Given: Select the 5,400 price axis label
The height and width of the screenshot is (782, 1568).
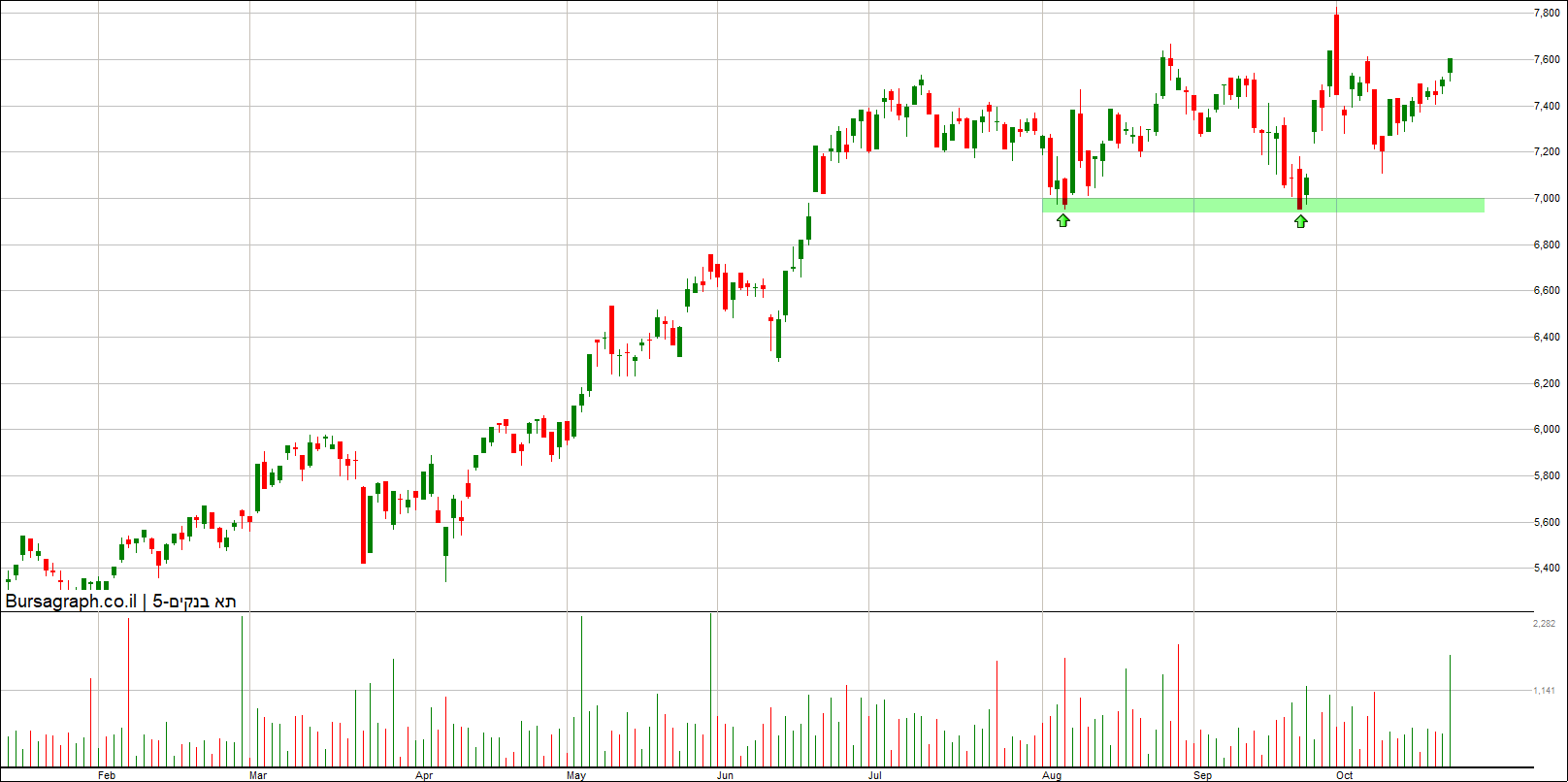Looking at the screenshot, I should click(x=1546, y=568).
